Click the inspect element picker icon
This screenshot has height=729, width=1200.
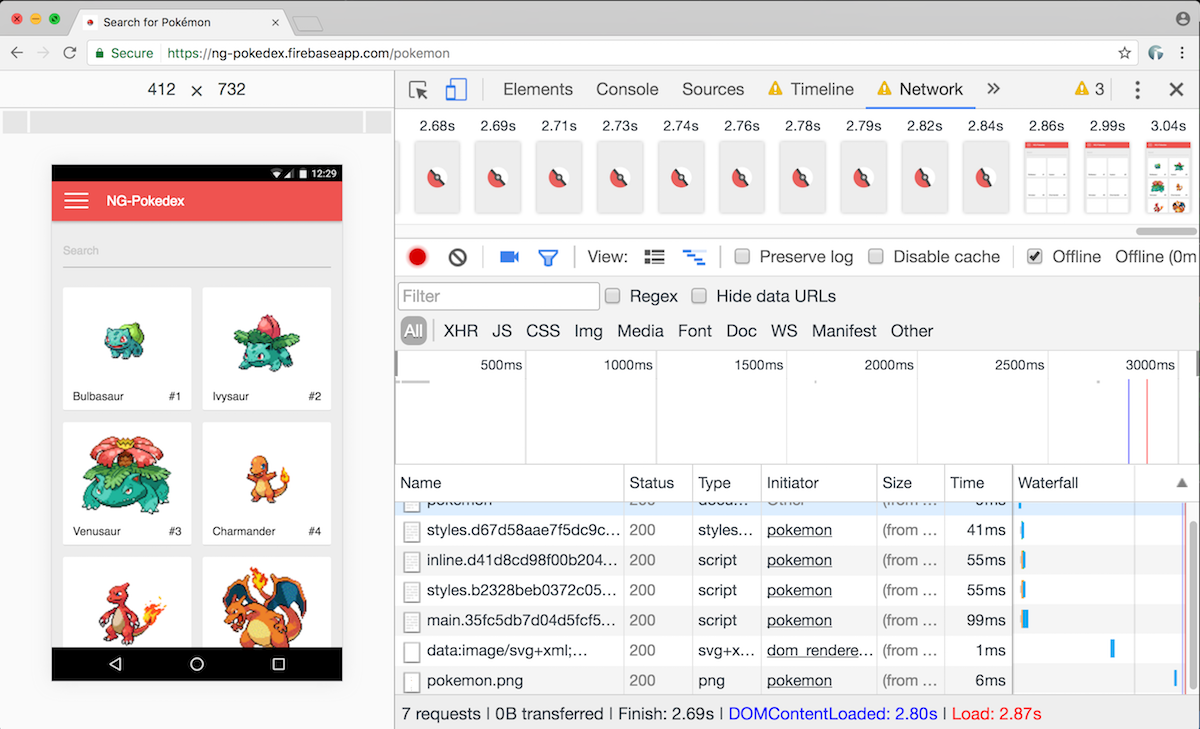click(x=419, y=90)
